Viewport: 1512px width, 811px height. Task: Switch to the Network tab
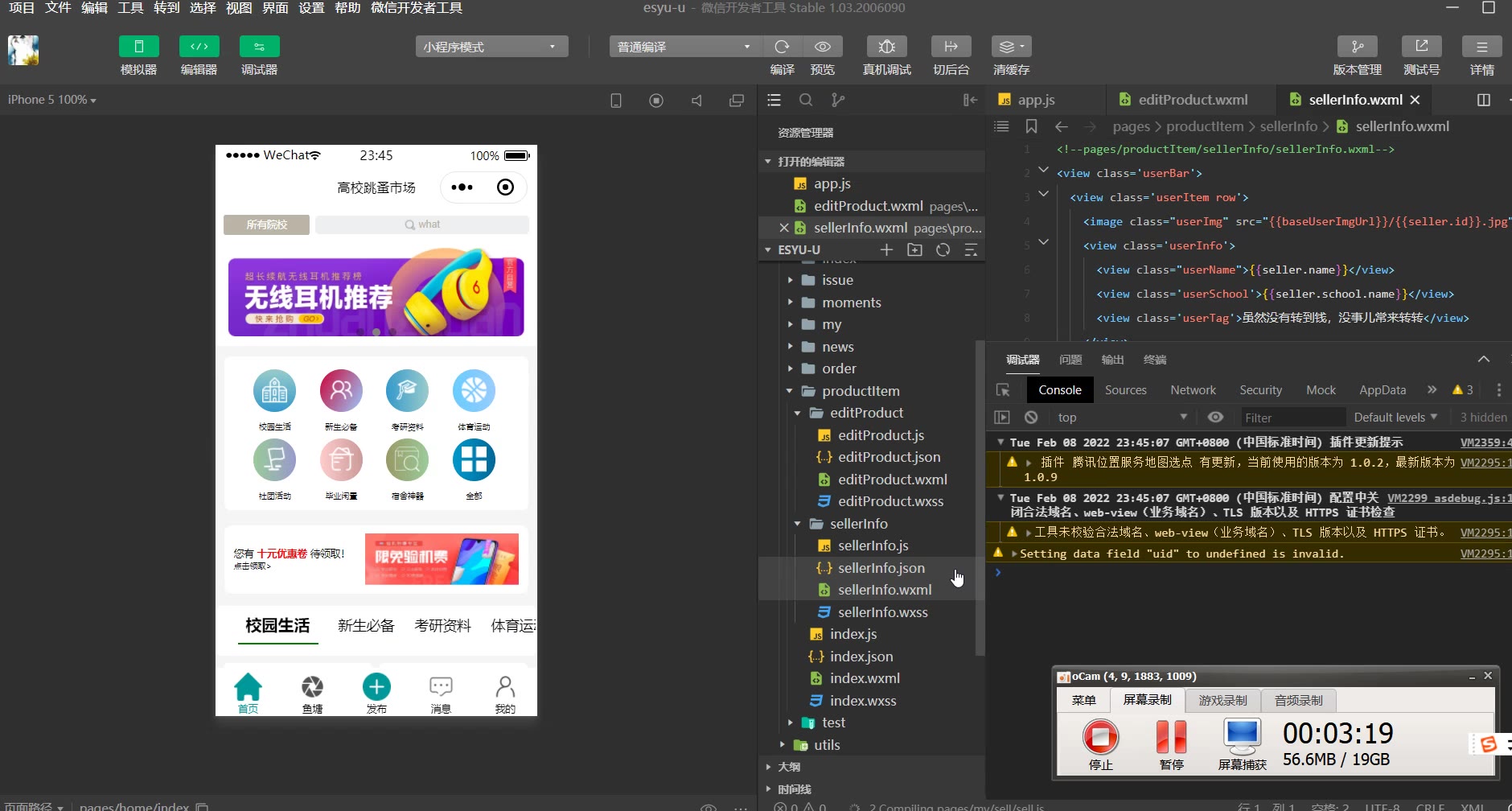pyautogui.click(x=1193, y=390)
